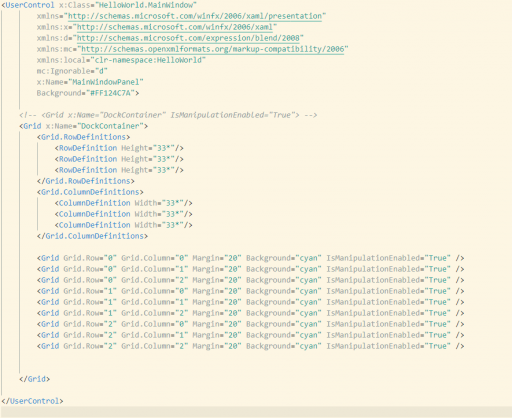The width and height of the screenshot is (512, 418).
Task: Click the Grid line with Row 1, Column 0
Action: pos(250,291)
